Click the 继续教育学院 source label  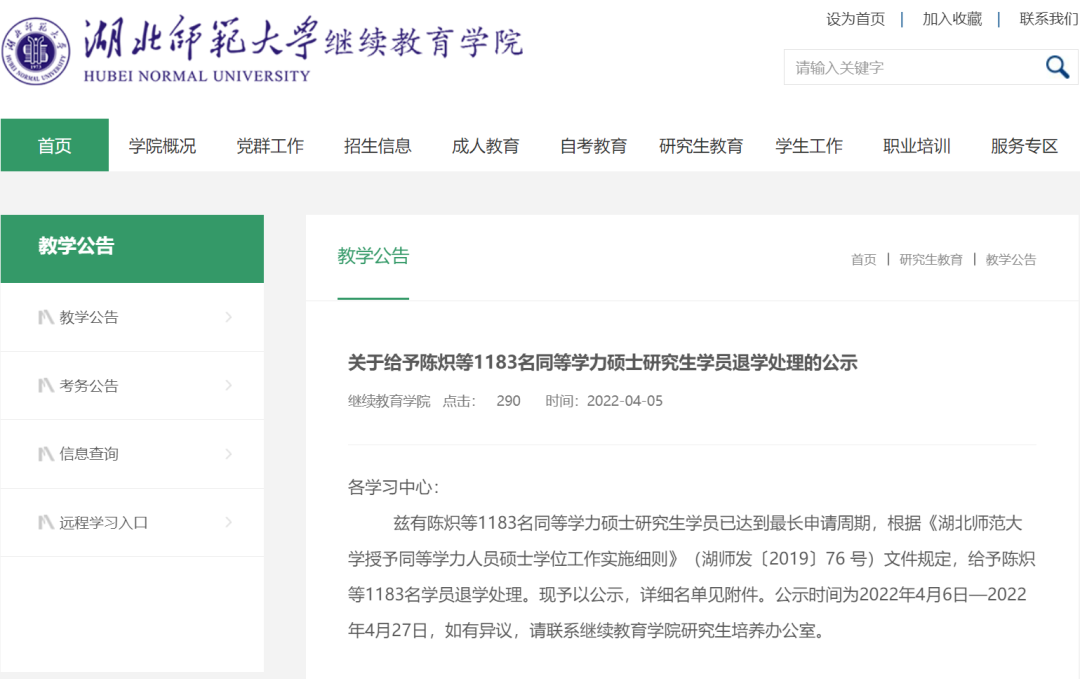389,401
